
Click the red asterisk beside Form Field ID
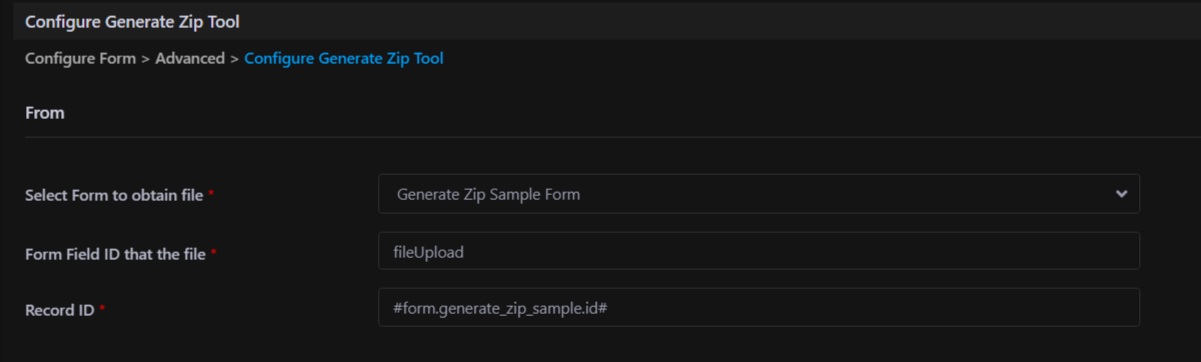tap(214, 253)
